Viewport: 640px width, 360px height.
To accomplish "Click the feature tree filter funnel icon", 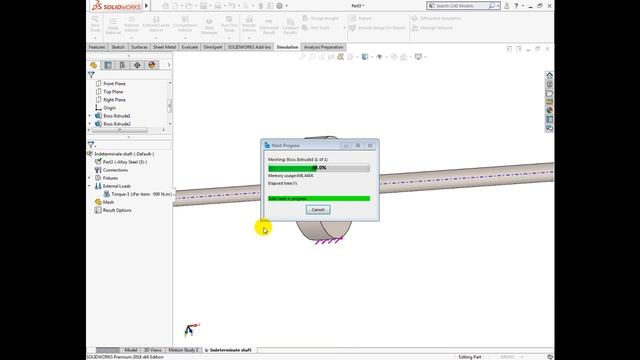I will point(91,75).
